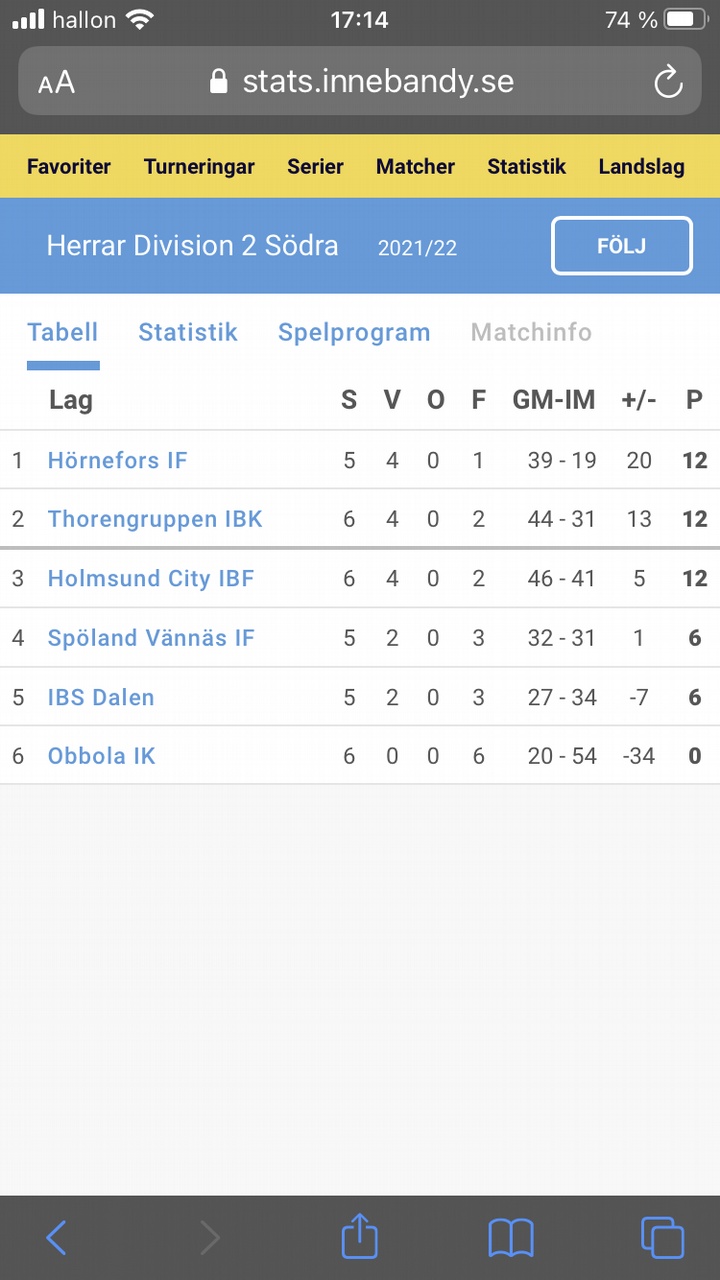Switch to the Spelprogram tab
This screenshot has width=720, height=1280.
[x=354, y=333]
